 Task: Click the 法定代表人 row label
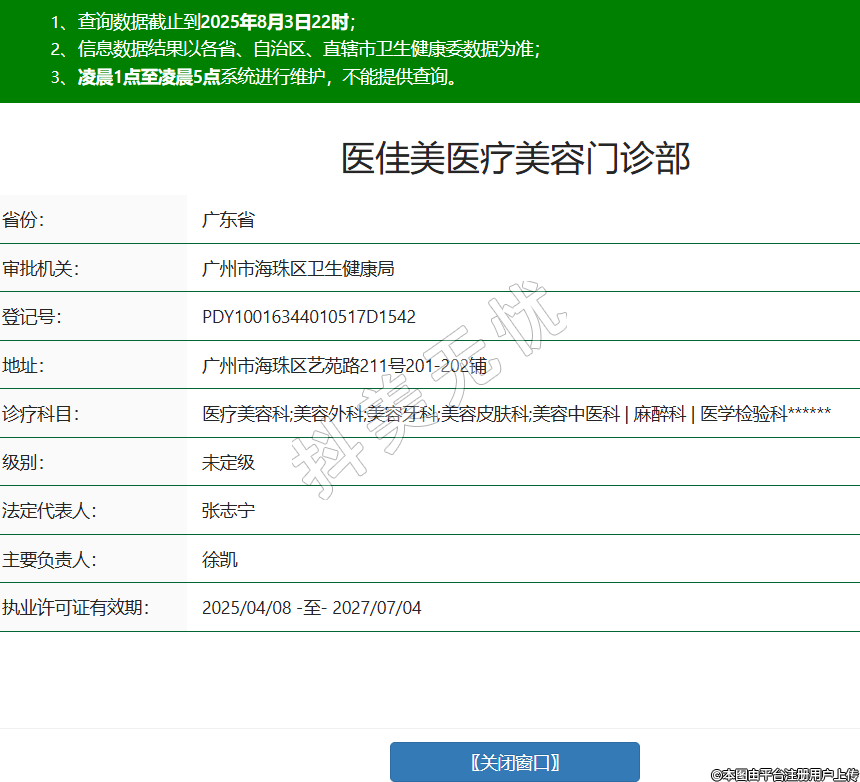[x=49, y=511]
